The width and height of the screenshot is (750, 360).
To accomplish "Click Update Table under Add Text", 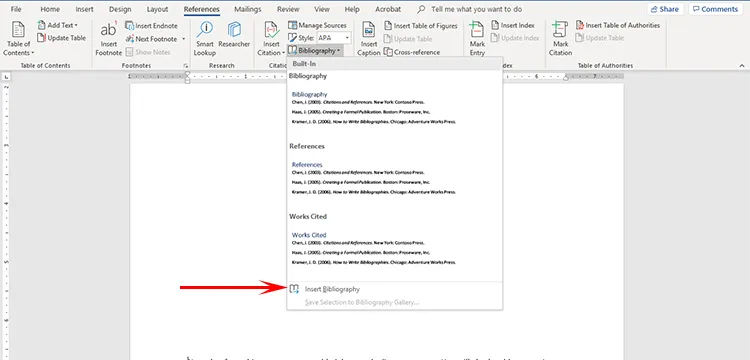I will [62, 38].
